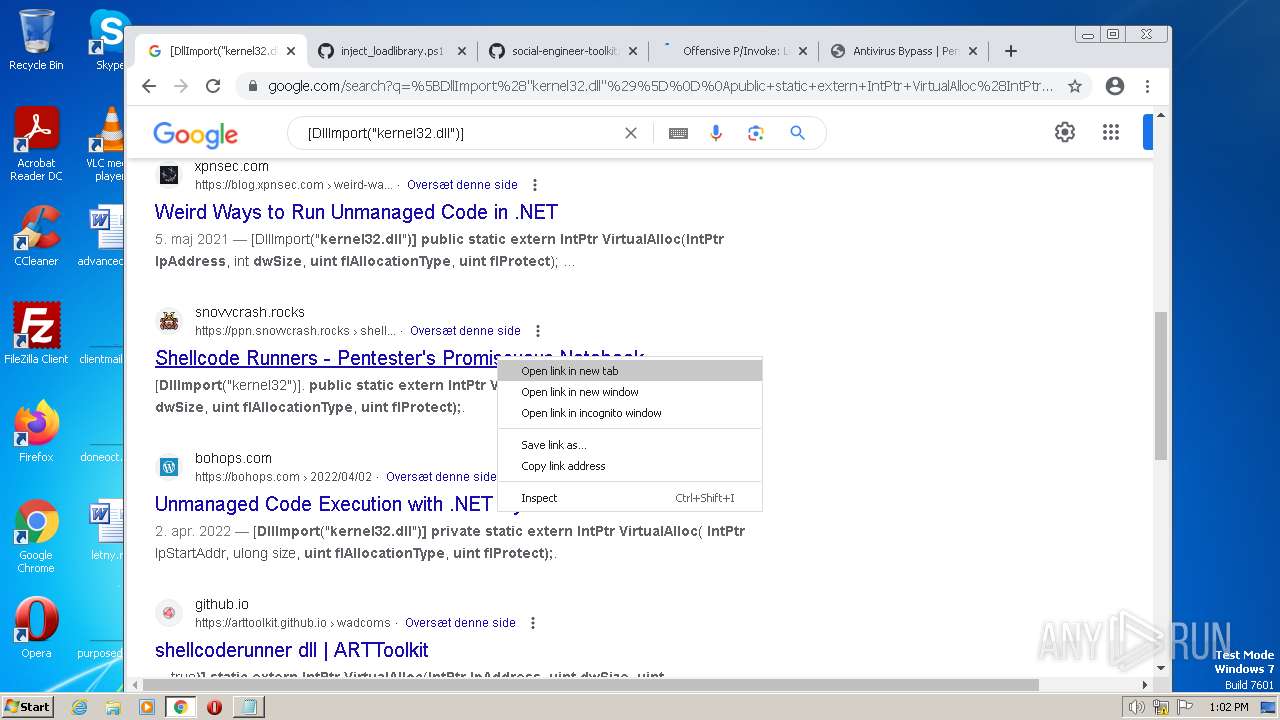1280x720 pixels.
Task: Open Google quick settings gear
Action: coord(1065,132)
